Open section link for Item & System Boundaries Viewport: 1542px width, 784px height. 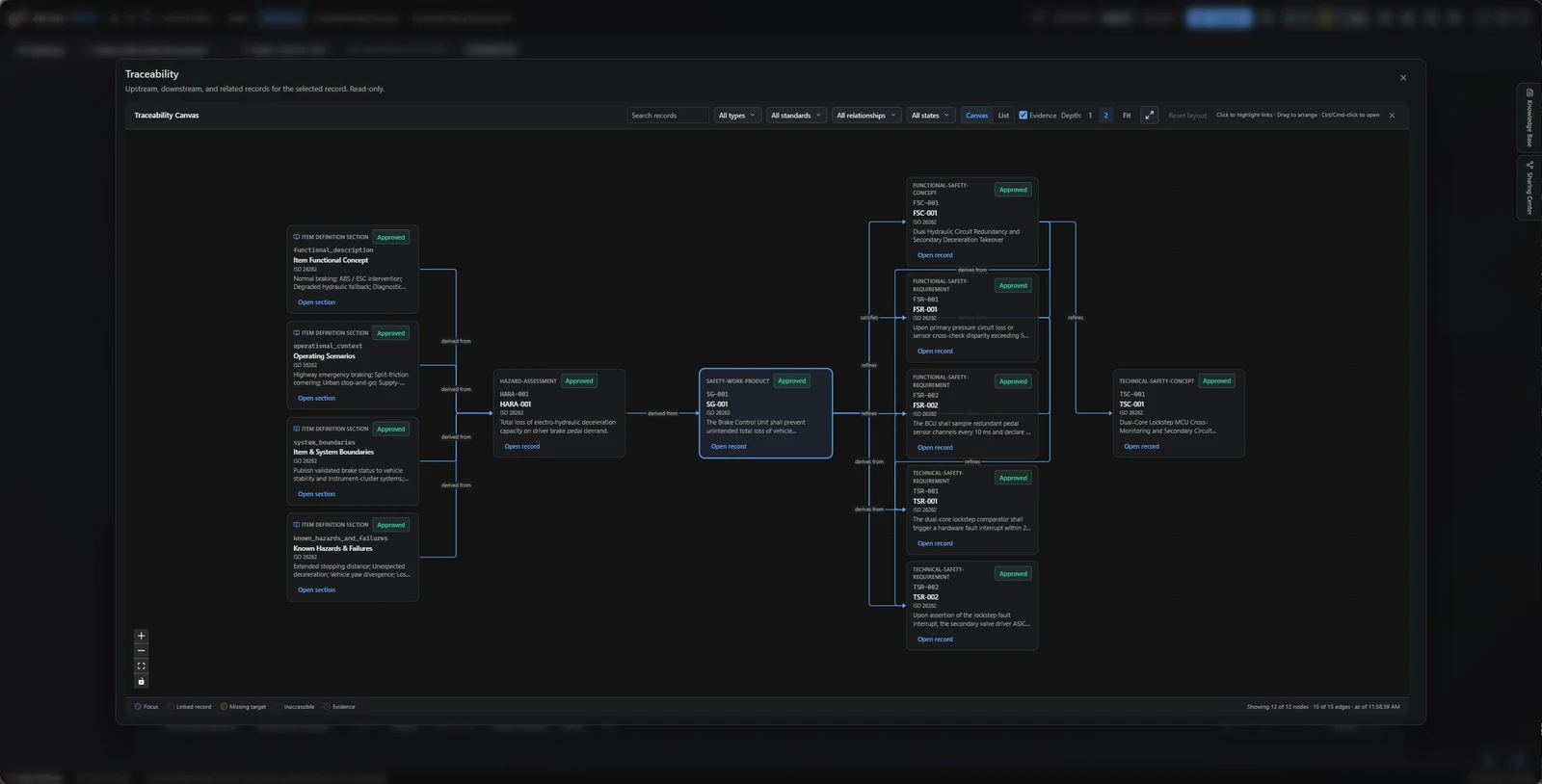tap(316, 494)
